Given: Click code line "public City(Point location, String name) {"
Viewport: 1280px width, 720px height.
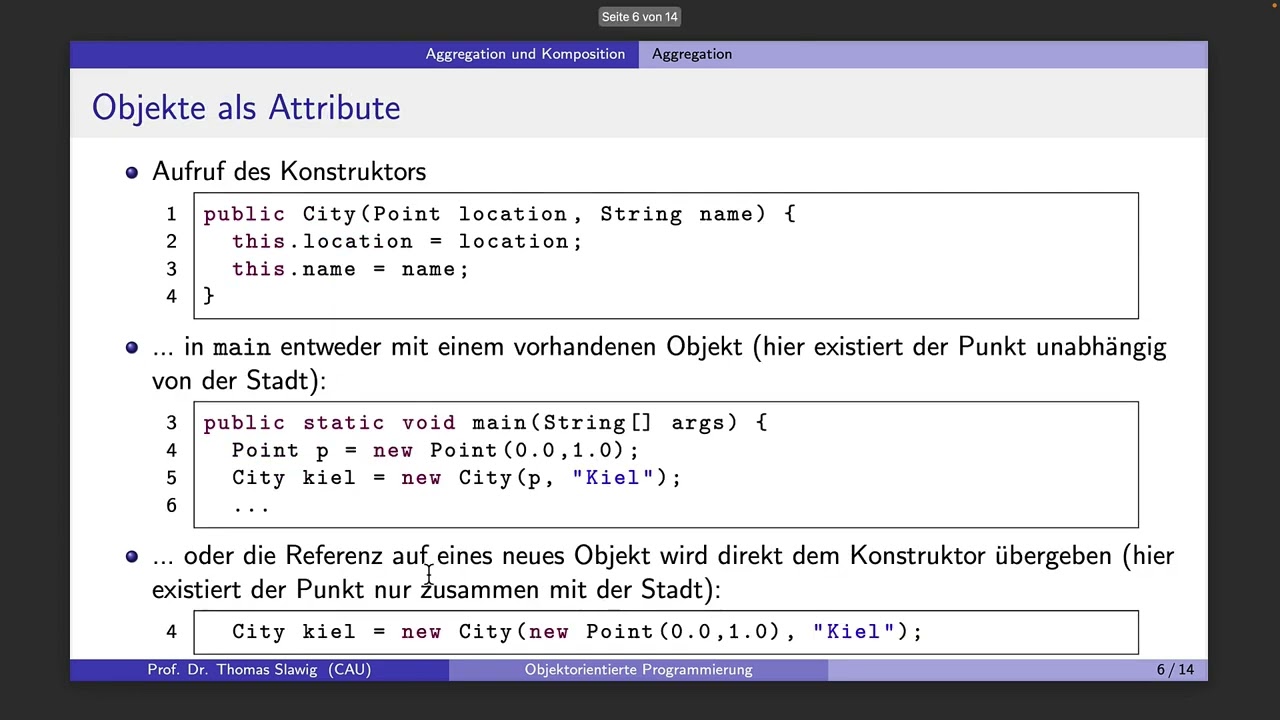Looking at the screenshot, I should click(x=499, y=214).
